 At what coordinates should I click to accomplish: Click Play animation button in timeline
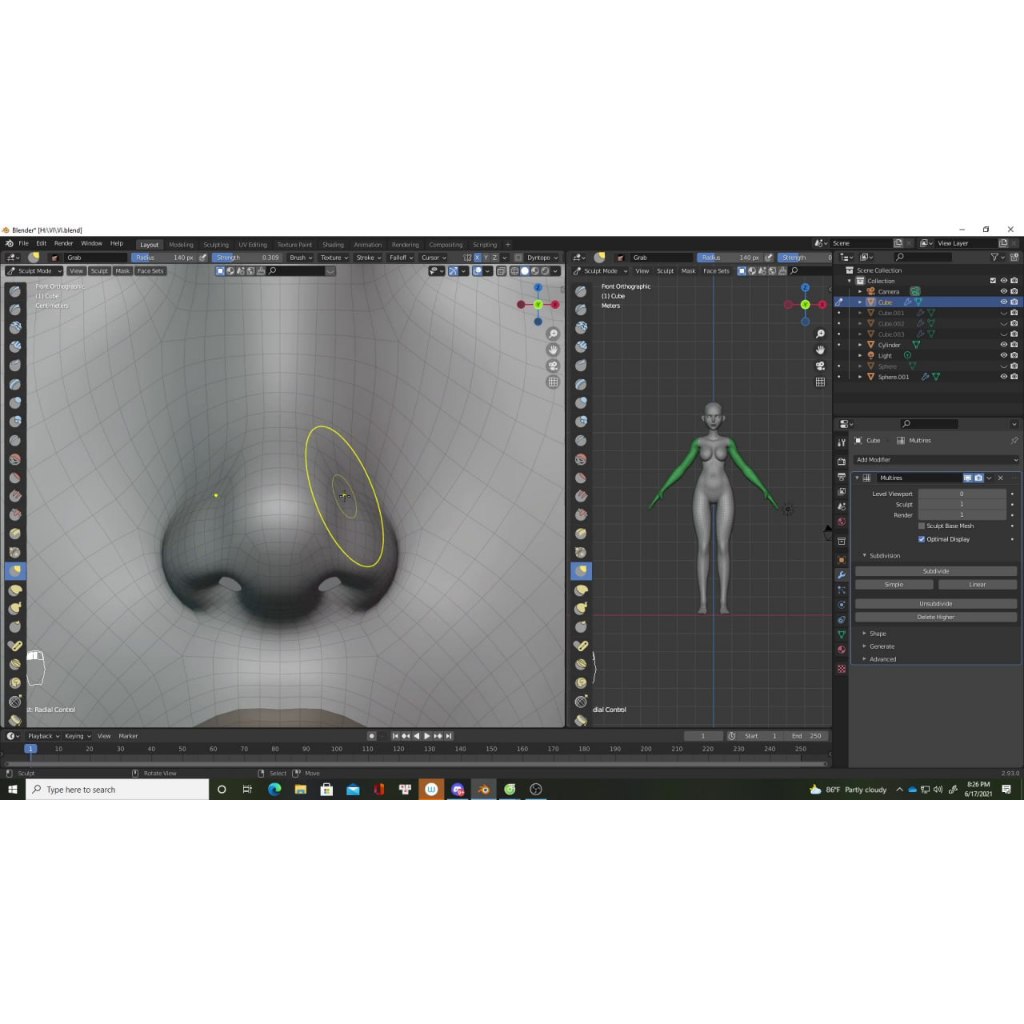coord(427,736)
